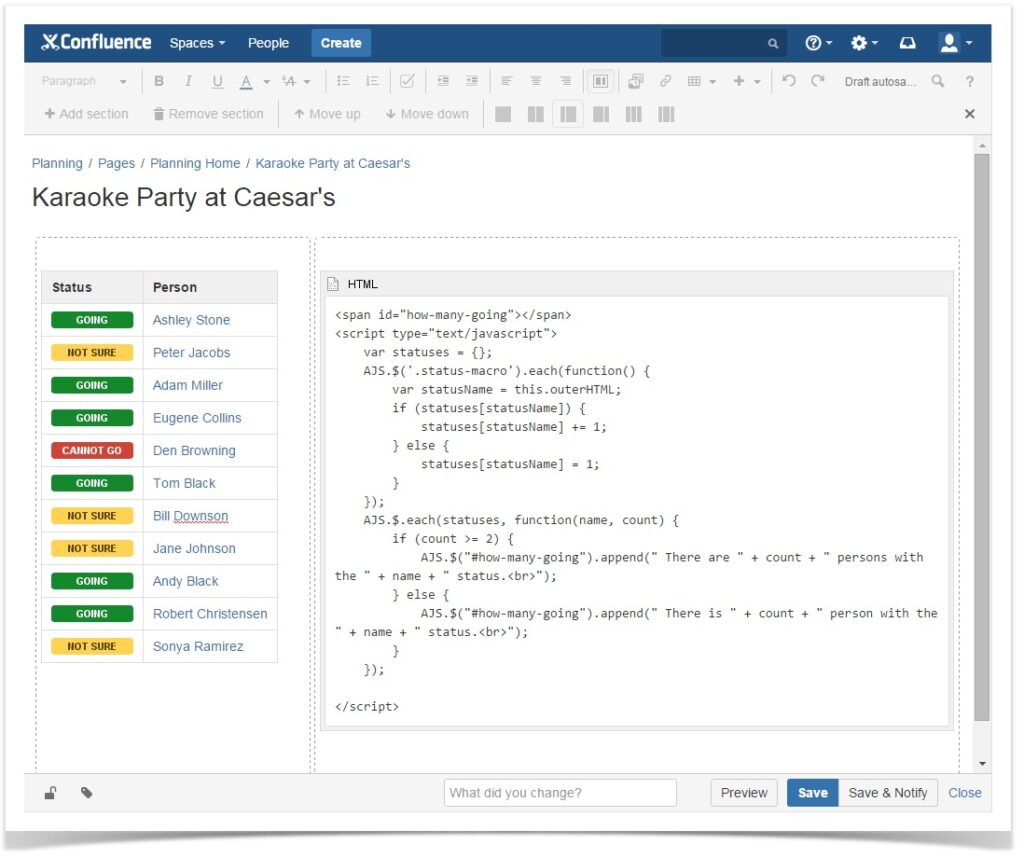Image resolution: width=1024 pixels, height=858 pixels.
Task: Select the two-column page layout
Action: 535,113
